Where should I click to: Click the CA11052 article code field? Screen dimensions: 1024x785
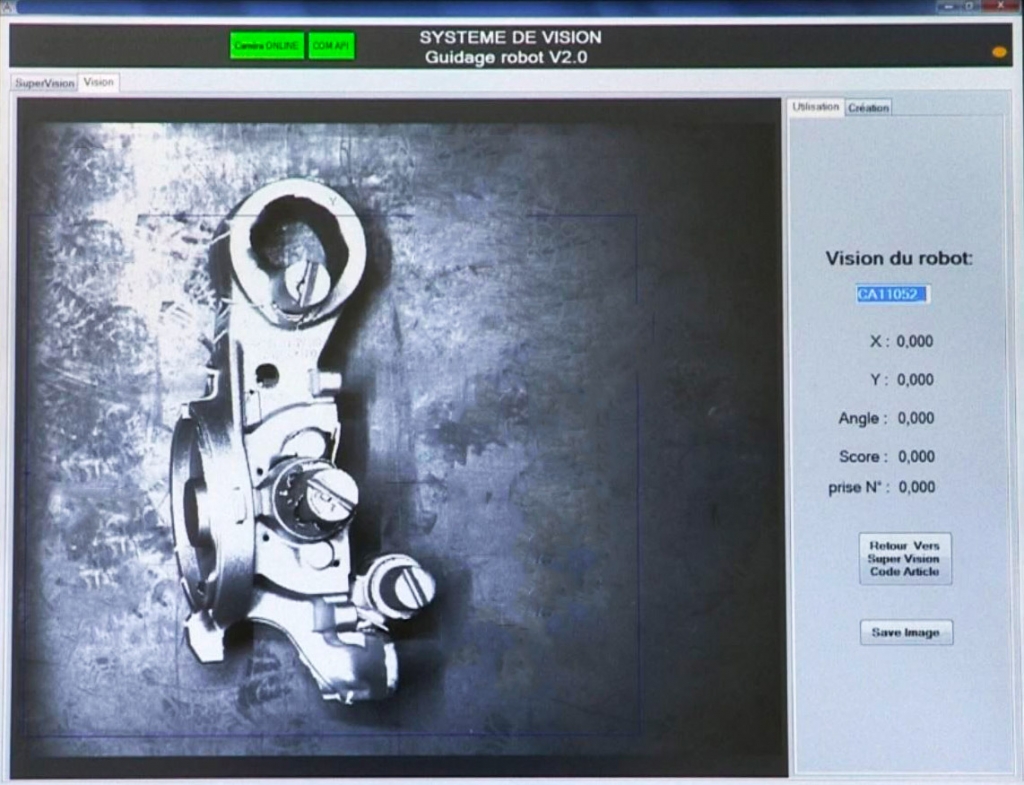click(x=893, y=295)
